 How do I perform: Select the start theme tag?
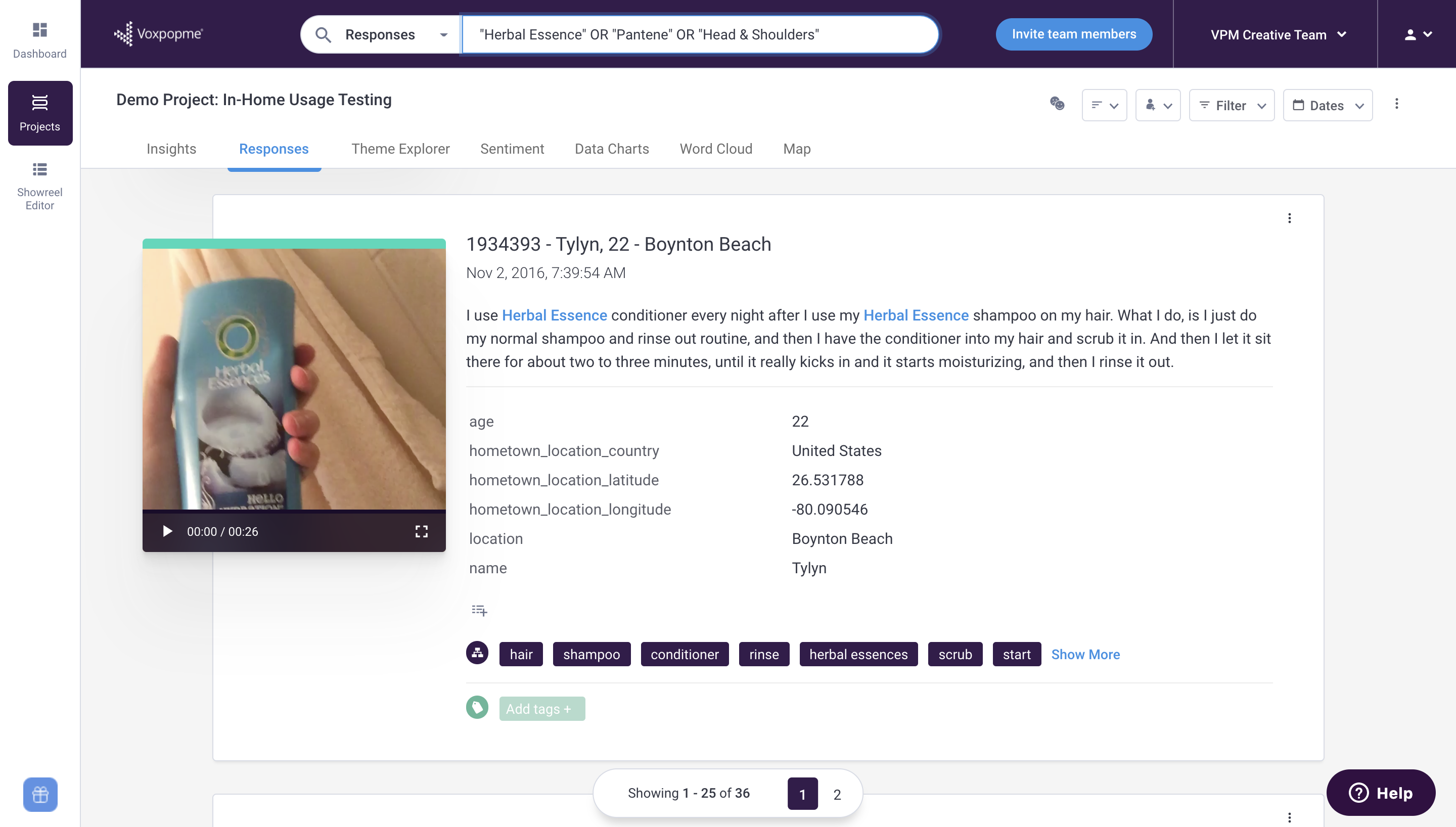tap(1017, 654)
